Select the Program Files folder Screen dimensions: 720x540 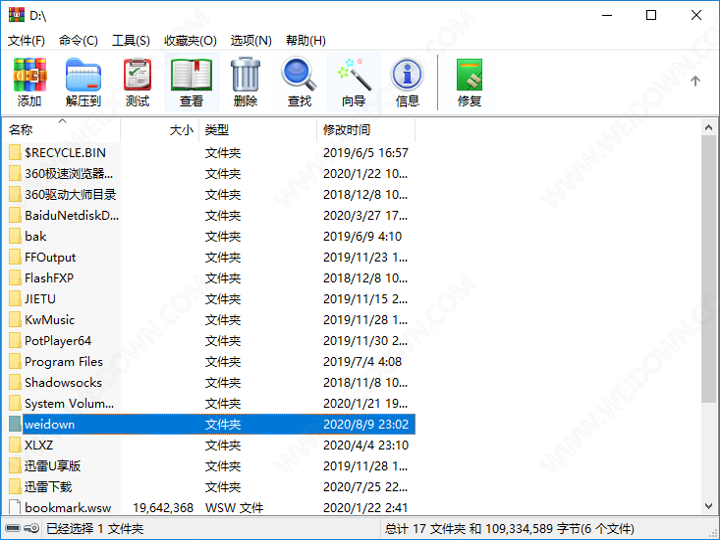63,361
